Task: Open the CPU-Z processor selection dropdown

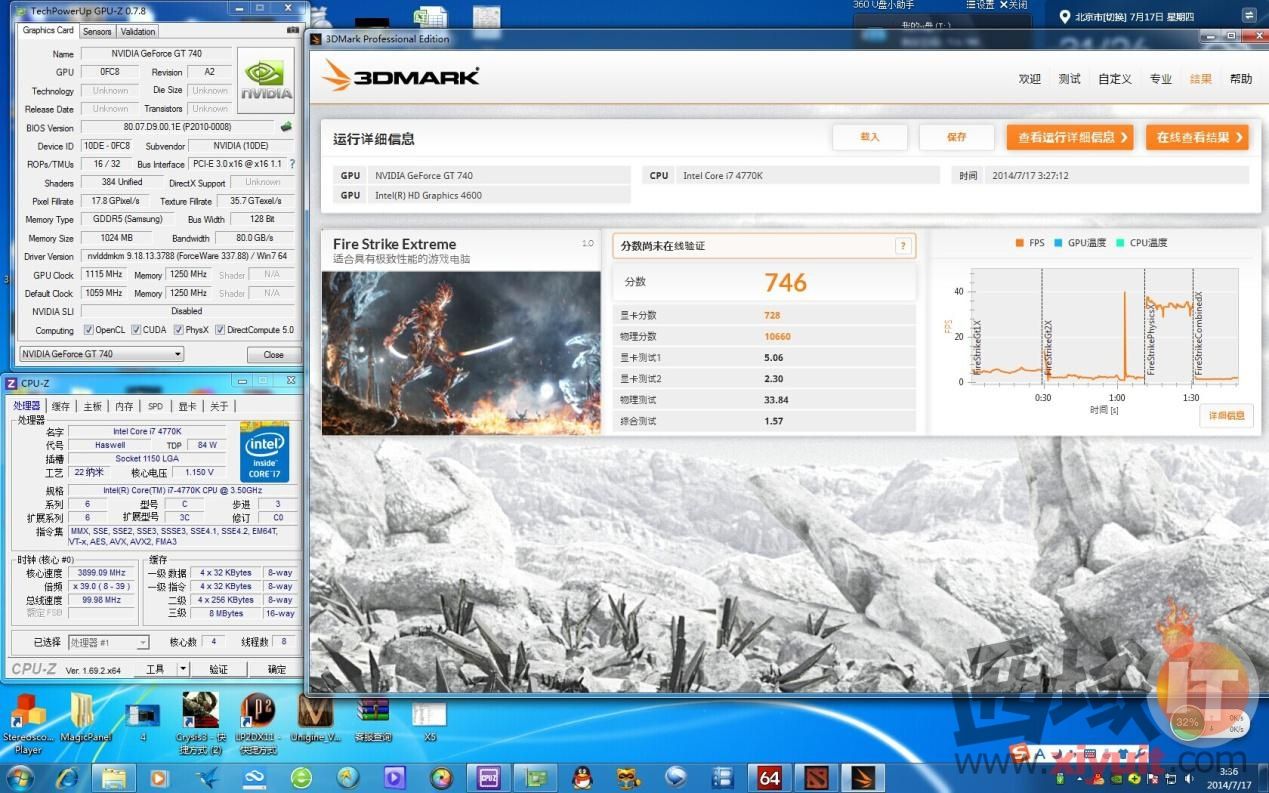Action: (108, 642)
